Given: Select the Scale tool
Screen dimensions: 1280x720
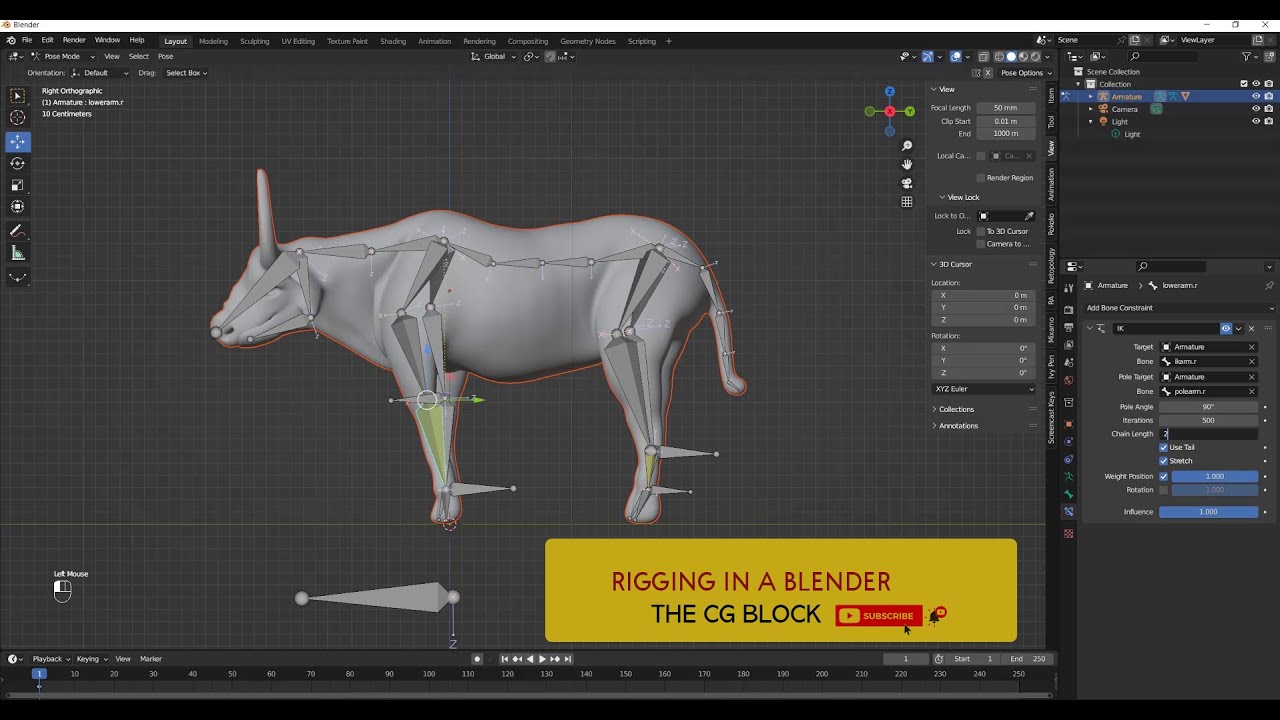Looking at the screenshot, I should click(x=18, y=185).
